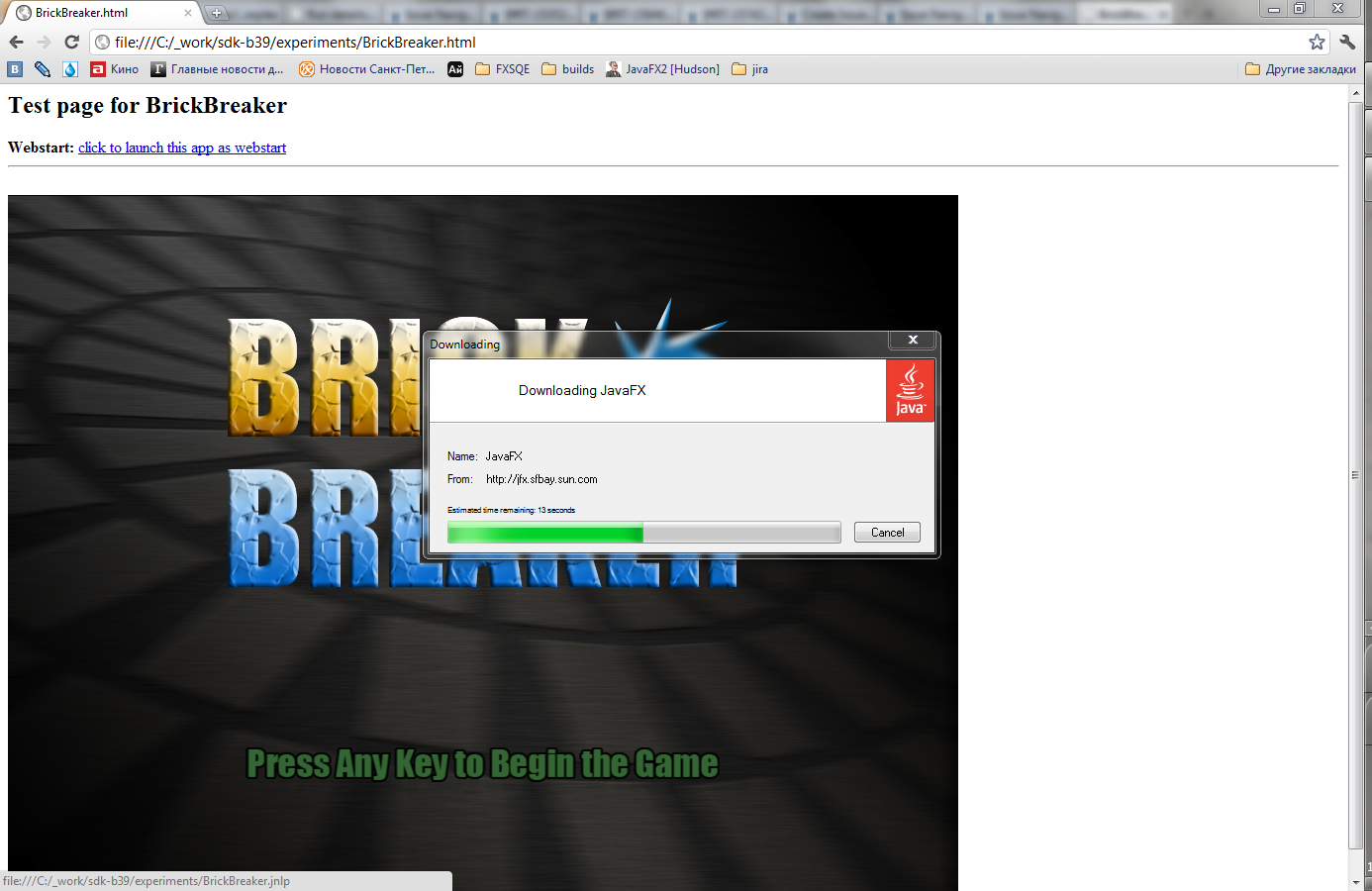
Task: Open the Кино bookmark
Action: pos(115,69)
